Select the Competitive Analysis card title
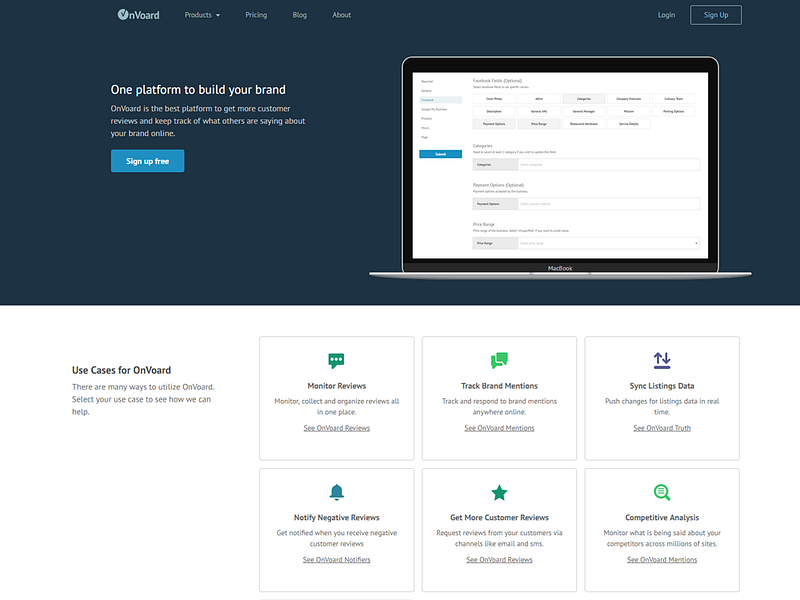Viewport: 800px width, 600px height. tap(662, 517)
